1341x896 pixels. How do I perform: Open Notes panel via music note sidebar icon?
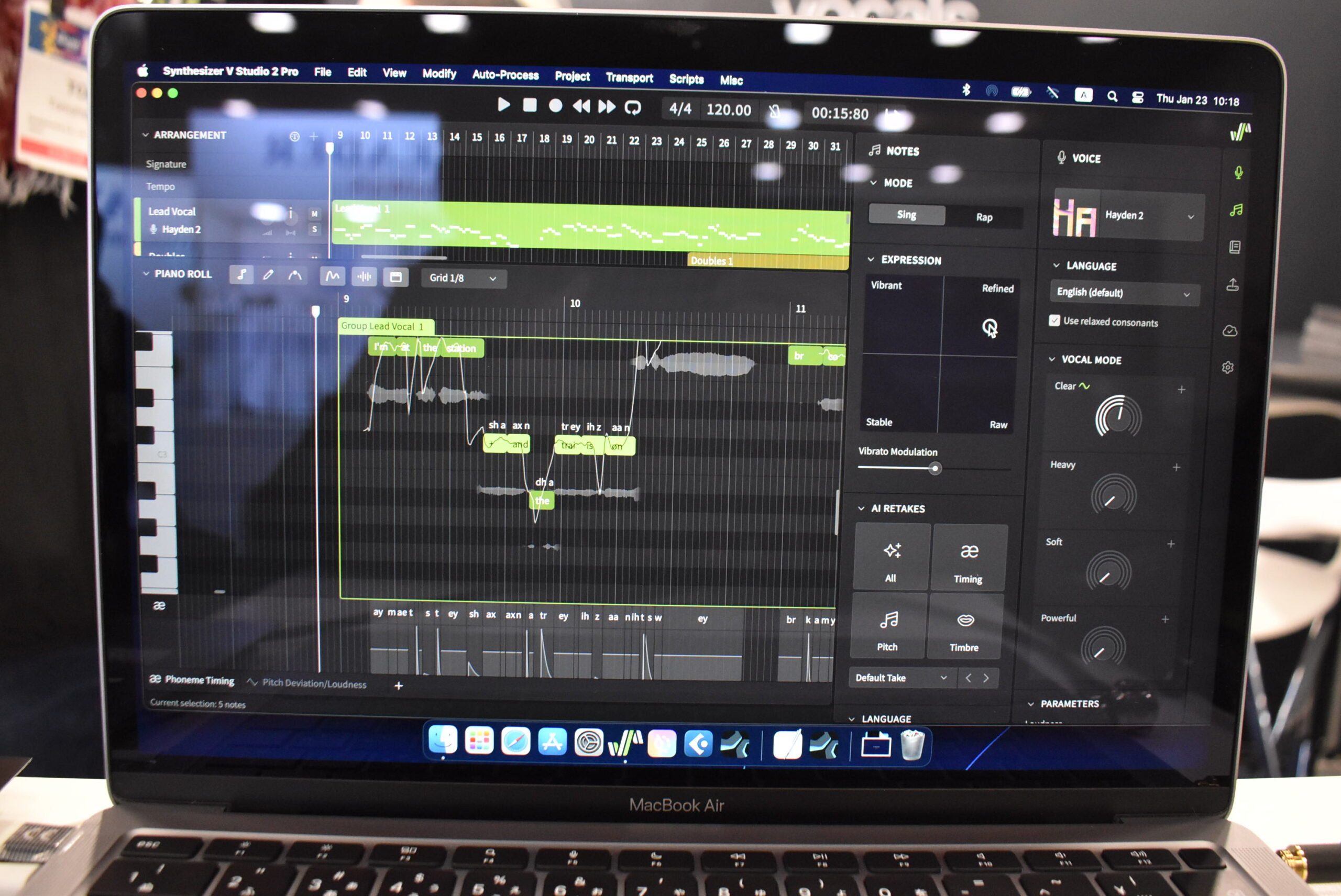(x=1236, y=211)
